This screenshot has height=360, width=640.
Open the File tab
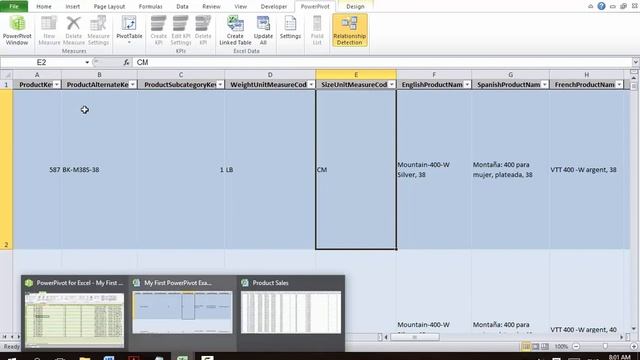point(14,7)
